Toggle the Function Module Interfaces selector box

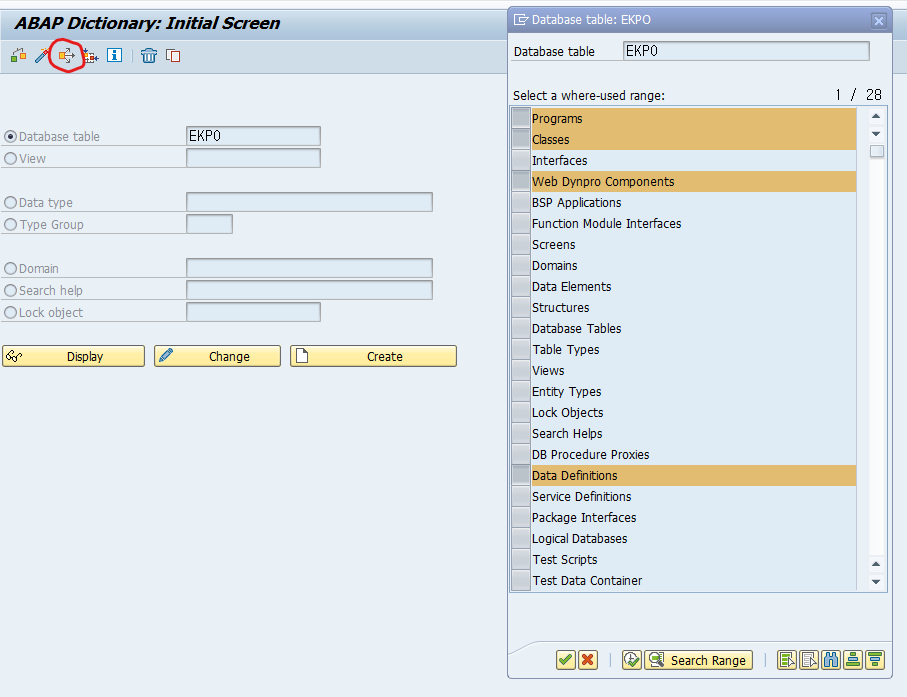point(521,223)
